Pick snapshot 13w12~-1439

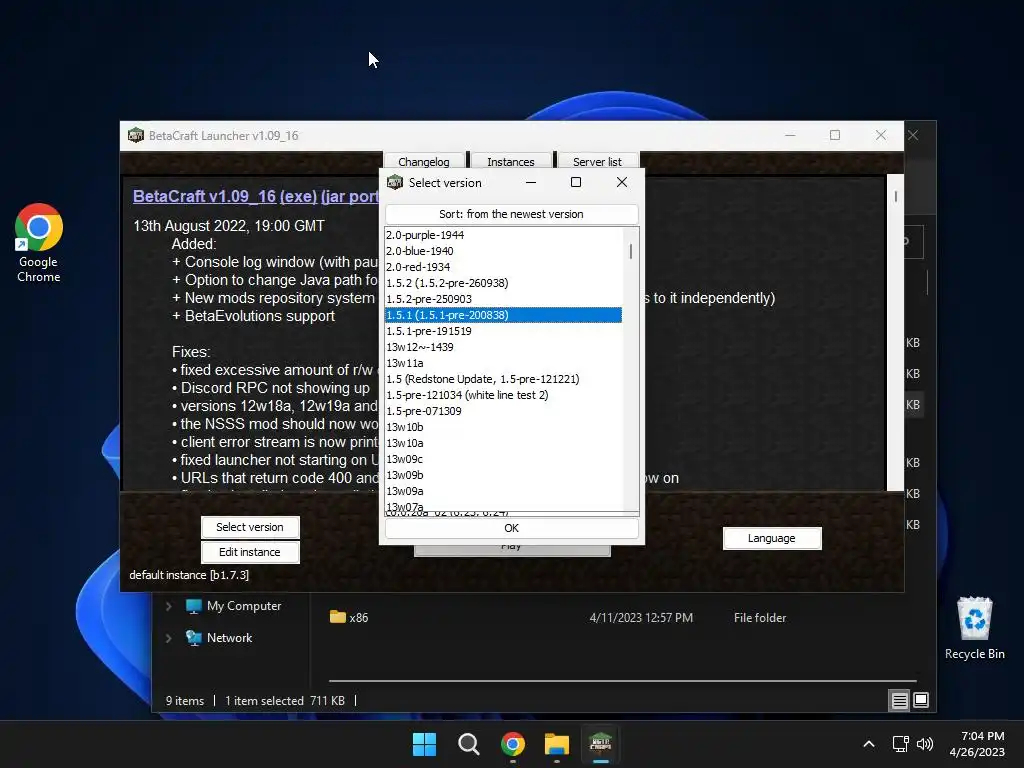(x=503, y=347)
